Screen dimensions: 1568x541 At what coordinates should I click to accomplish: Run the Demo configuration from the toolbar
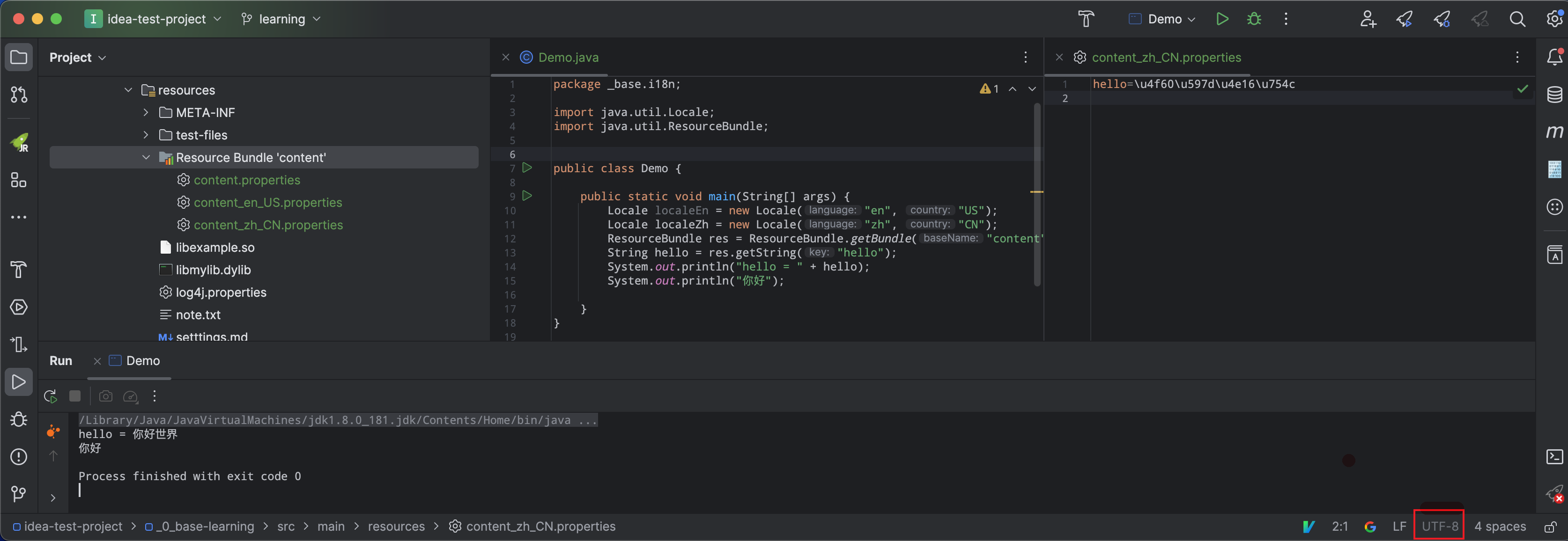[x=1221, y=19]
